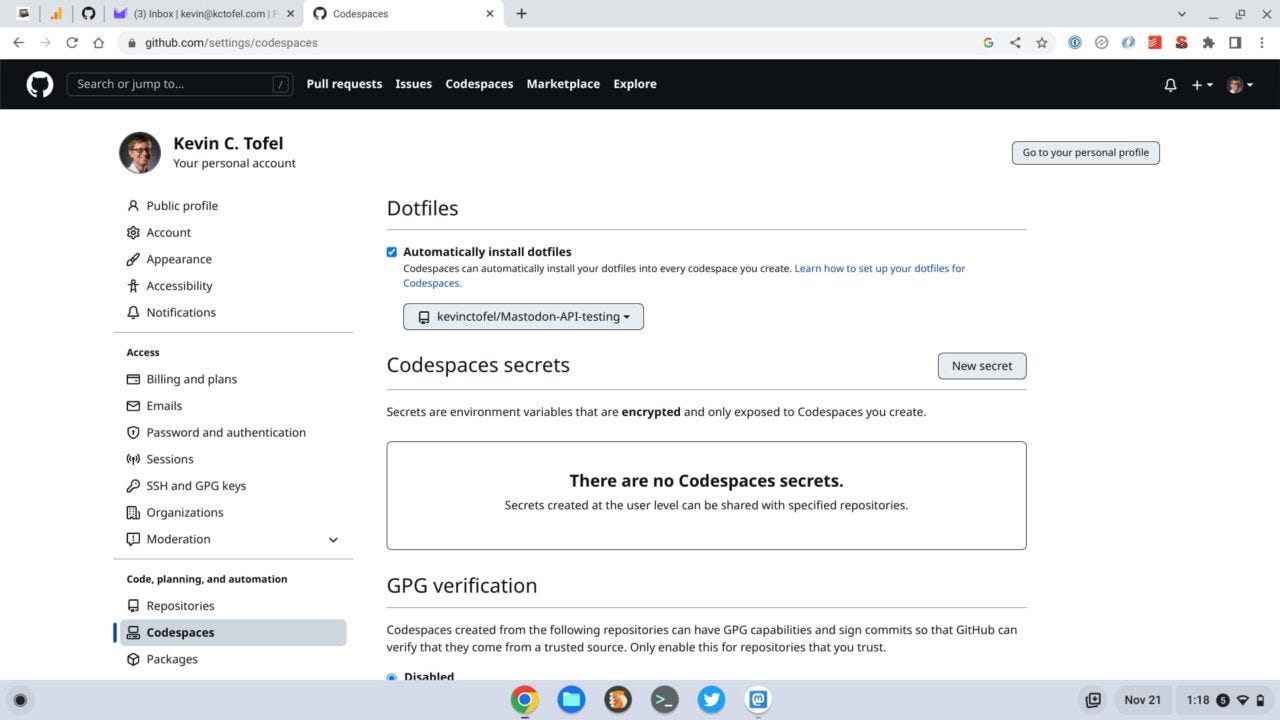
Task: Open the plus create-new dropdown
Action: [x=1202, y=85]
